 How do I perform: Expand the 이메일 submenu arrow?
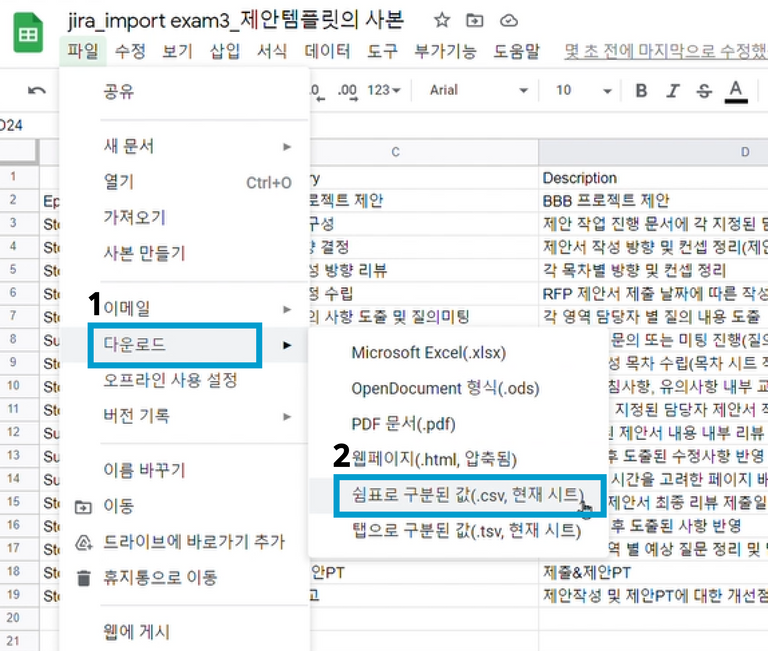tap(287, 310)
